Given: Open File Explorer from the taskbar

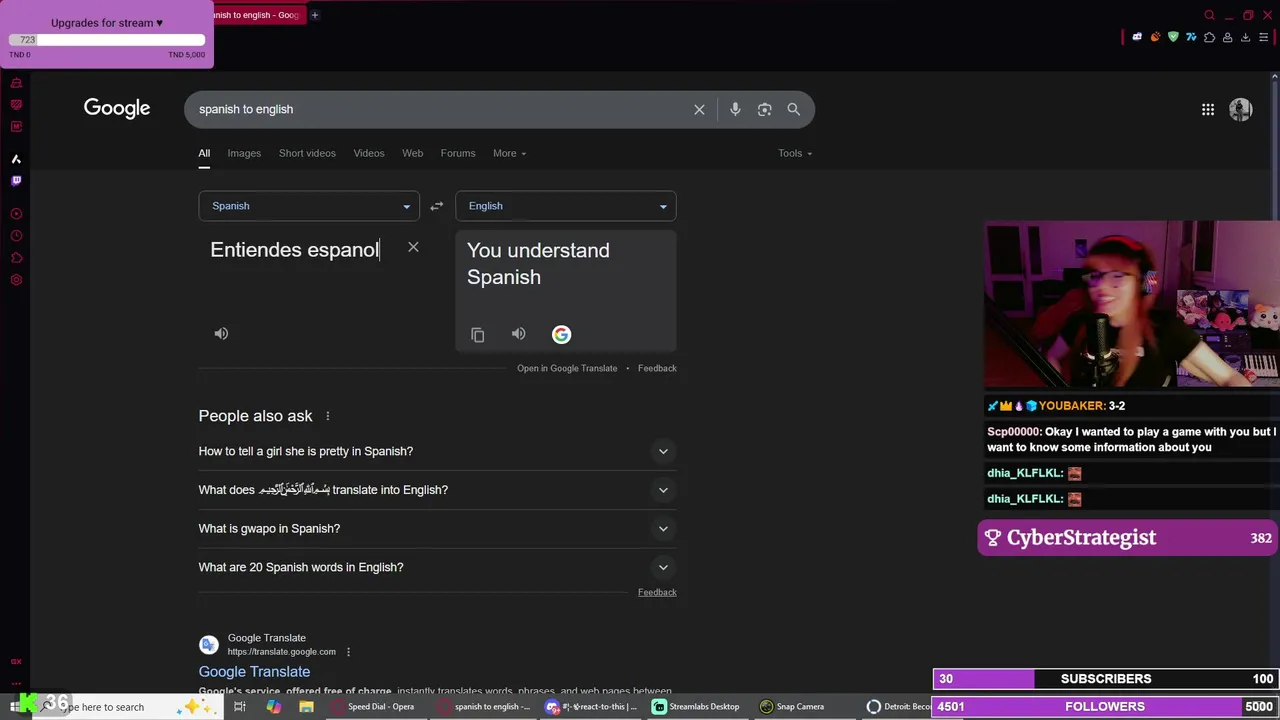Looking at the screenshot, I should point(306,707).
